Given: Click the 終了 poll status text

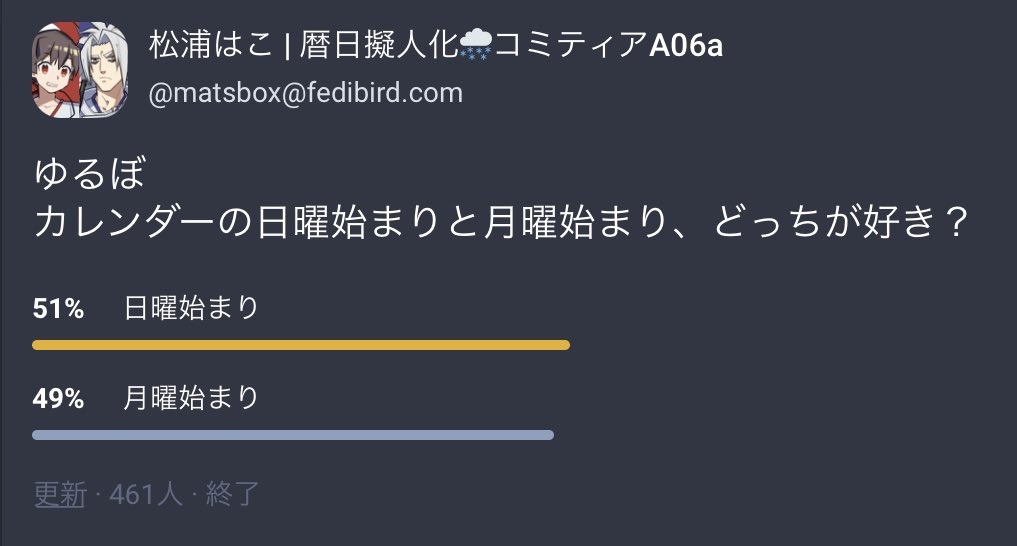Looking at the screenshot, I should tap(232, 495).
